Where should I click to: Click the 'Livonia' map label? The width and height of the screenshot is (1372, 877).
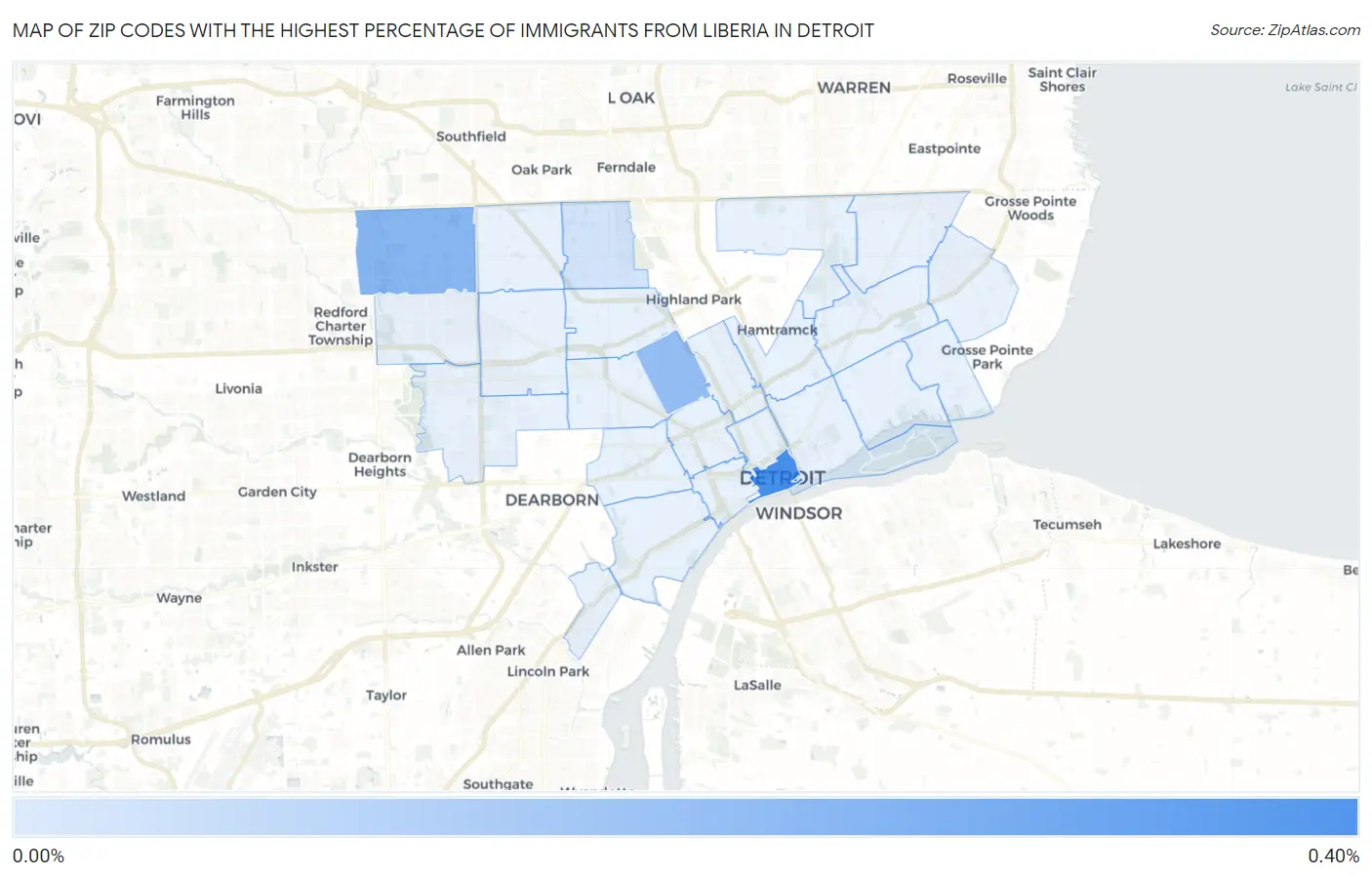tap(238, 388)
